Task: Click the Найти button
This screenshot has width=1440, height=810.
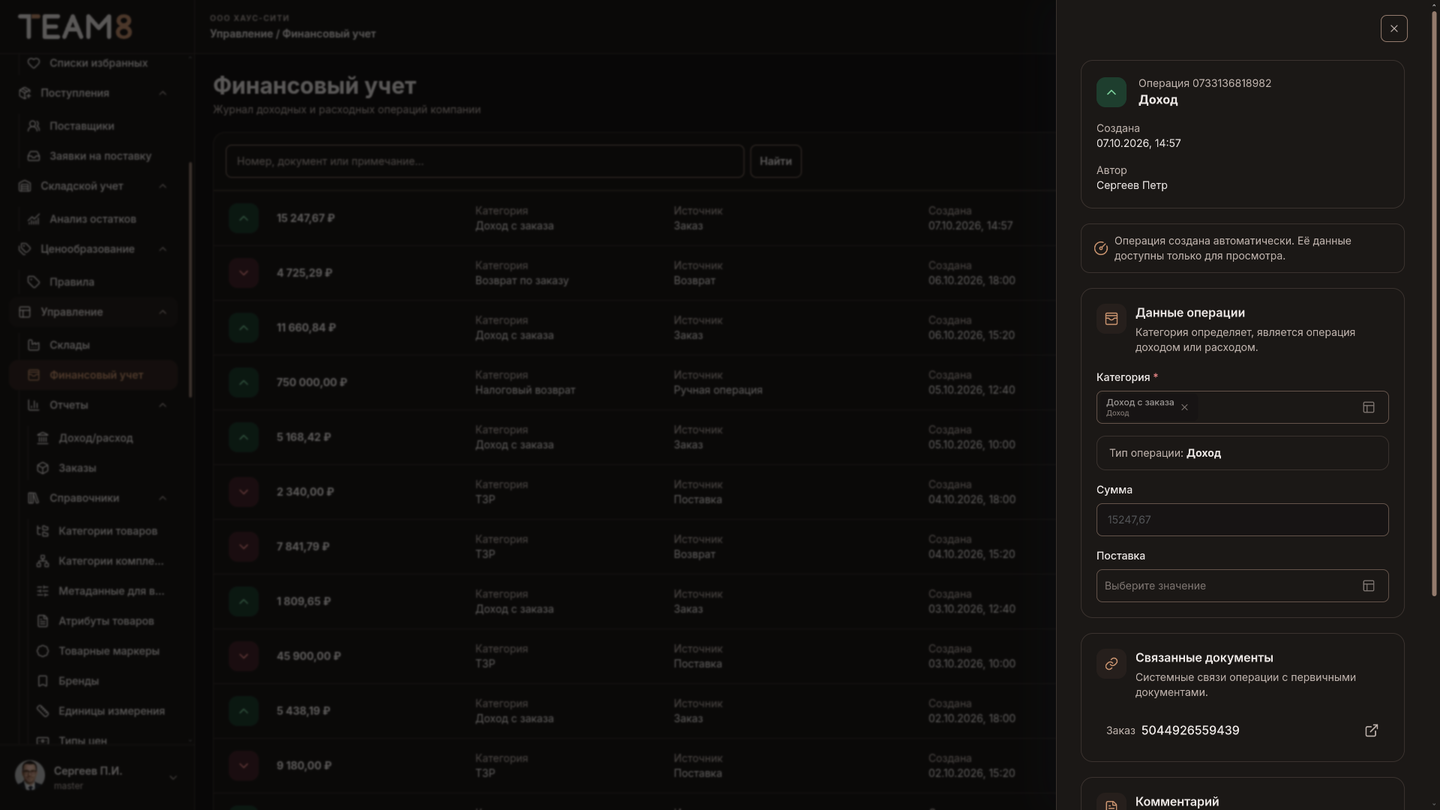Action: pyautogui.click(x=775, y=161)
